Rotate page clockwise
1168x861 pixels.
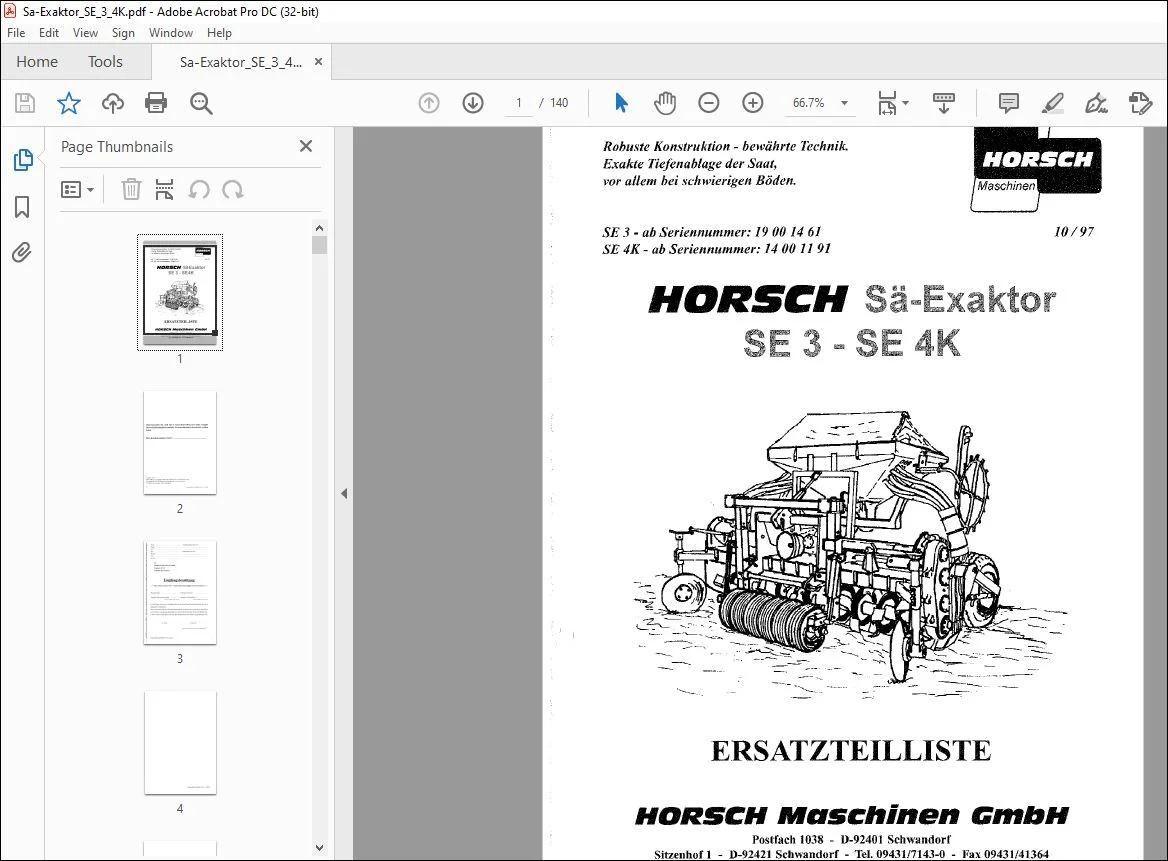click(233, 190)
